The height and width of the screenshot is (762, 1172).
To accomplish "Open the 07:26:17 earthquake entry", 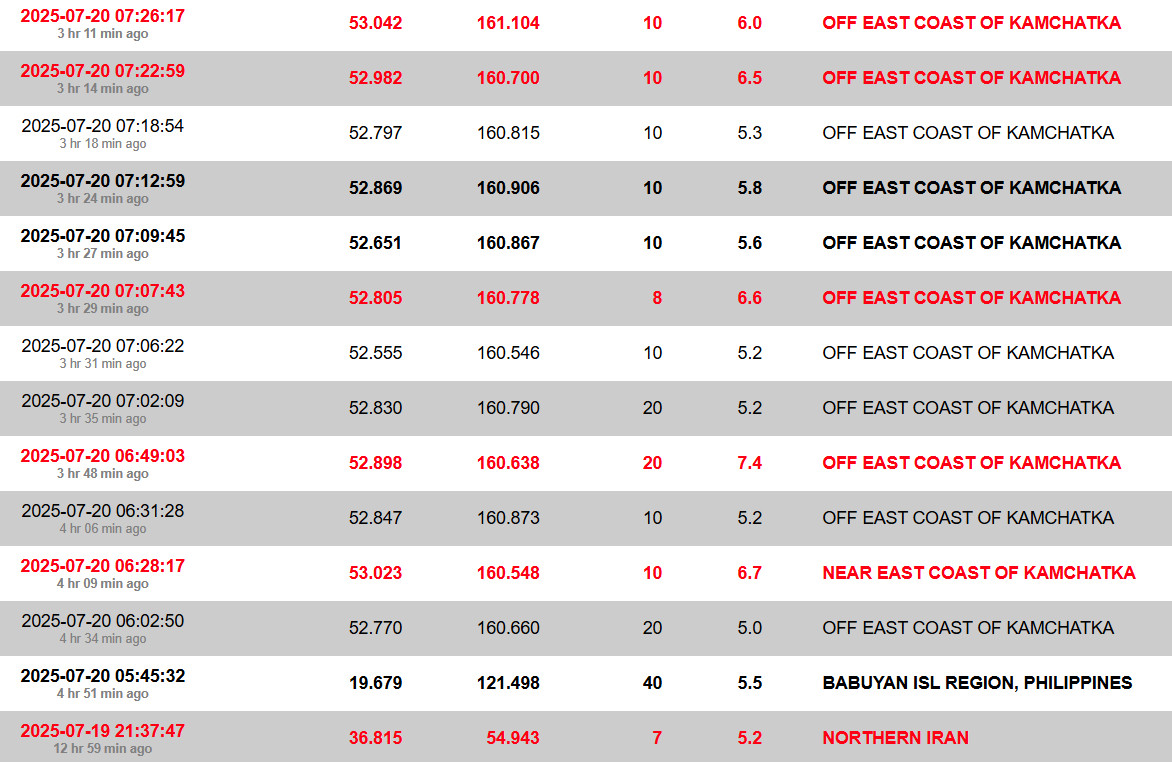I will click(x=102, y=17).
